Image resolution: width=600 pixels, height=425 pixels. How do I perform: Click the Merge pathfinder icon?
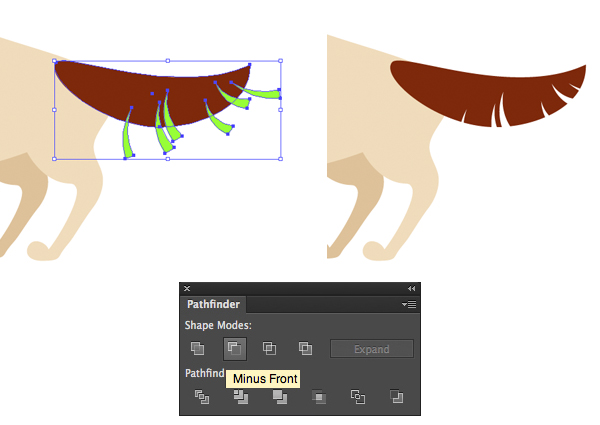pyautogui.click(x=280, y=397)
